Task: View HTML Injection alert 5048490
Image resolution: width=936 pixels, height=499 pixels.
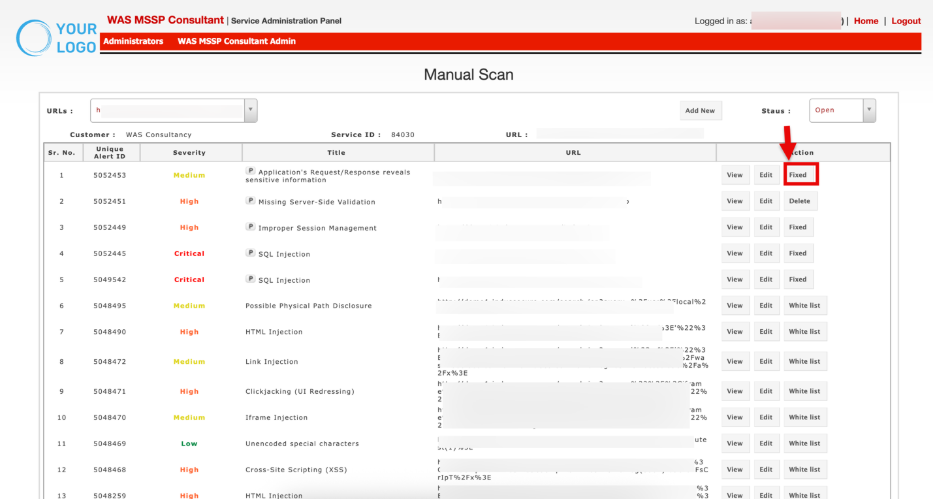Action: pyautogui.click(x=735, y=331)
